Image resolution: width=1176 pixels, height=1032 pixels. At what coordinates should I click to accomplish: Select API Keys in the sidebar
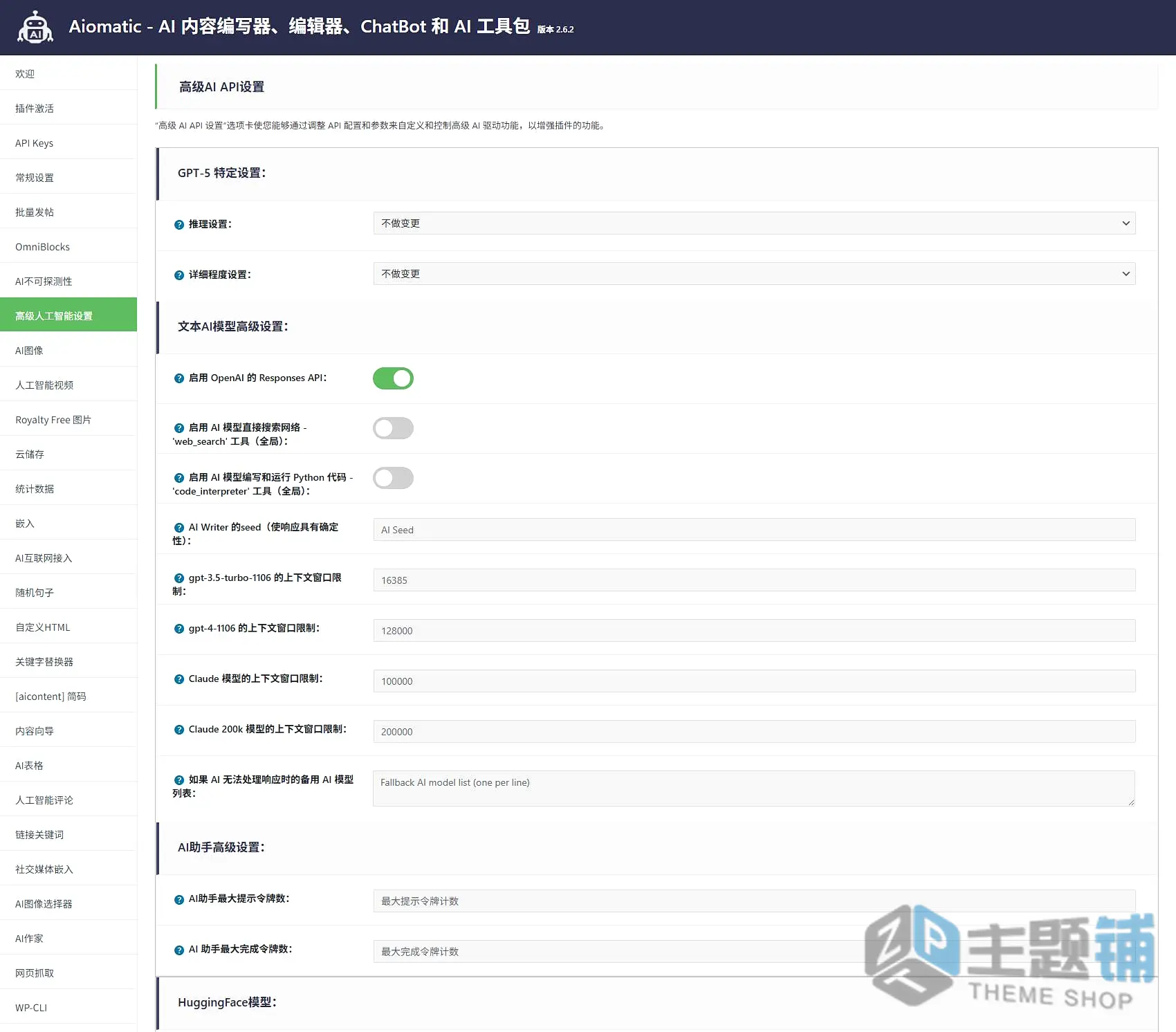(x=68, y=142)
